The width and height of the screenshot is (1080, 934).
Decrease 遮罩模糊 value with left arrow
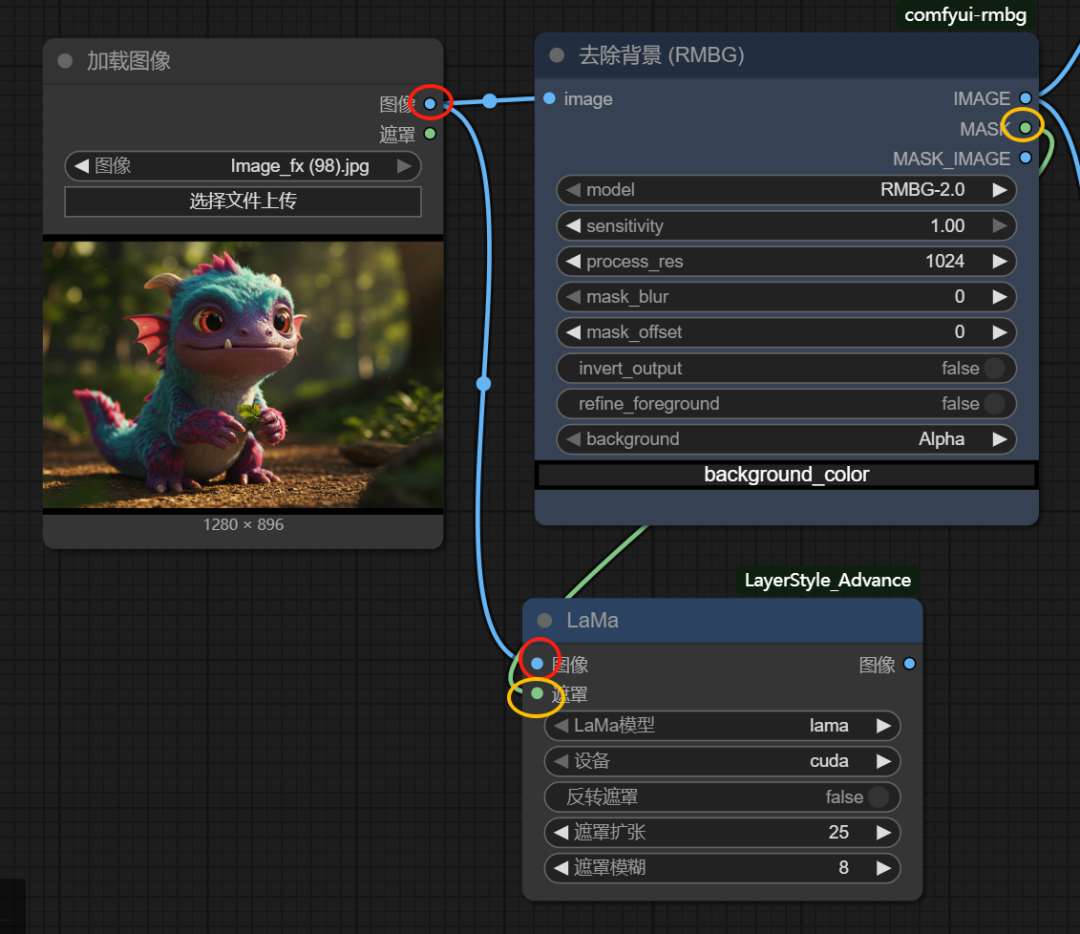click(561, 868)
